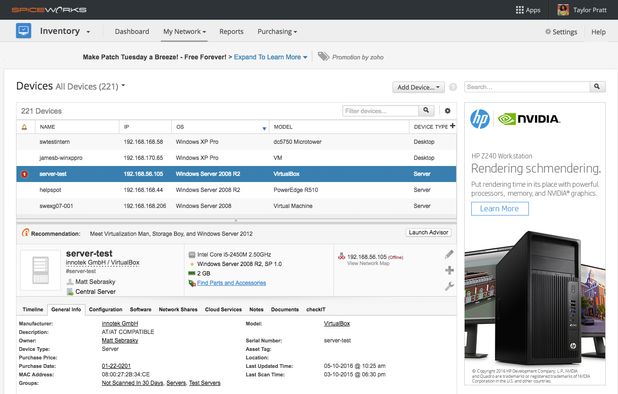618x394 pixels.
Task: Select the jamesb-winxppro device row
Action: pos(236,158)
